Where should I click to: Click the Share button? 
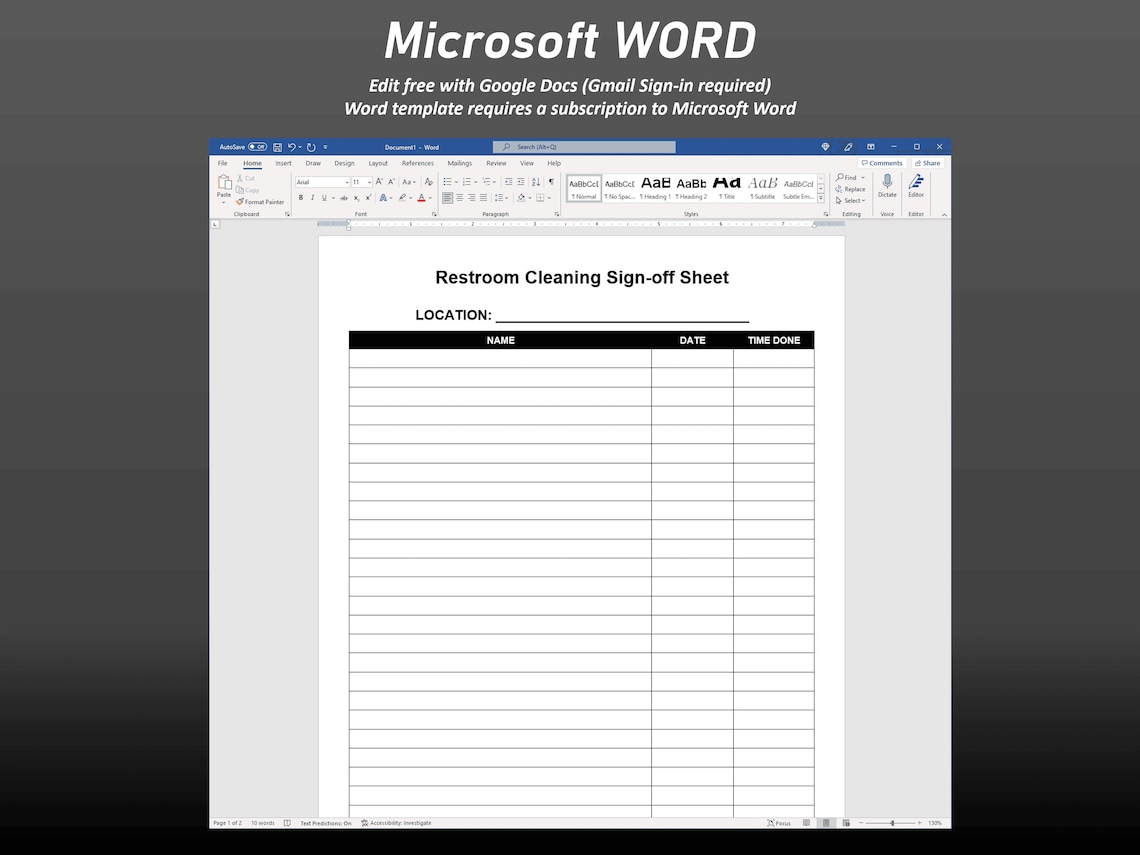[928, 163]
